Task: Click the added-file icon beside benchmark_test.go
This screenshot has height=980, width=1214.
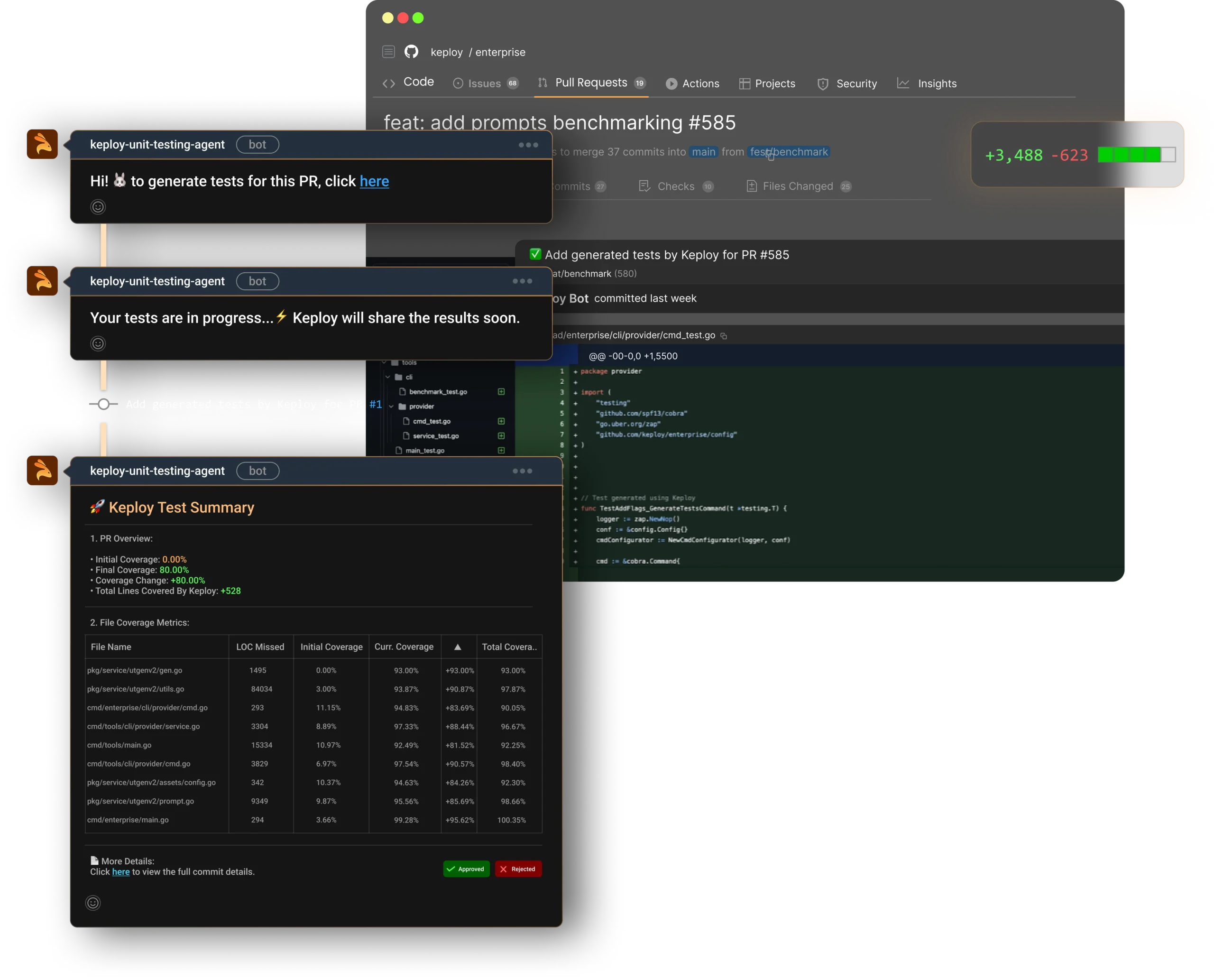Action: tap(501, 392)
